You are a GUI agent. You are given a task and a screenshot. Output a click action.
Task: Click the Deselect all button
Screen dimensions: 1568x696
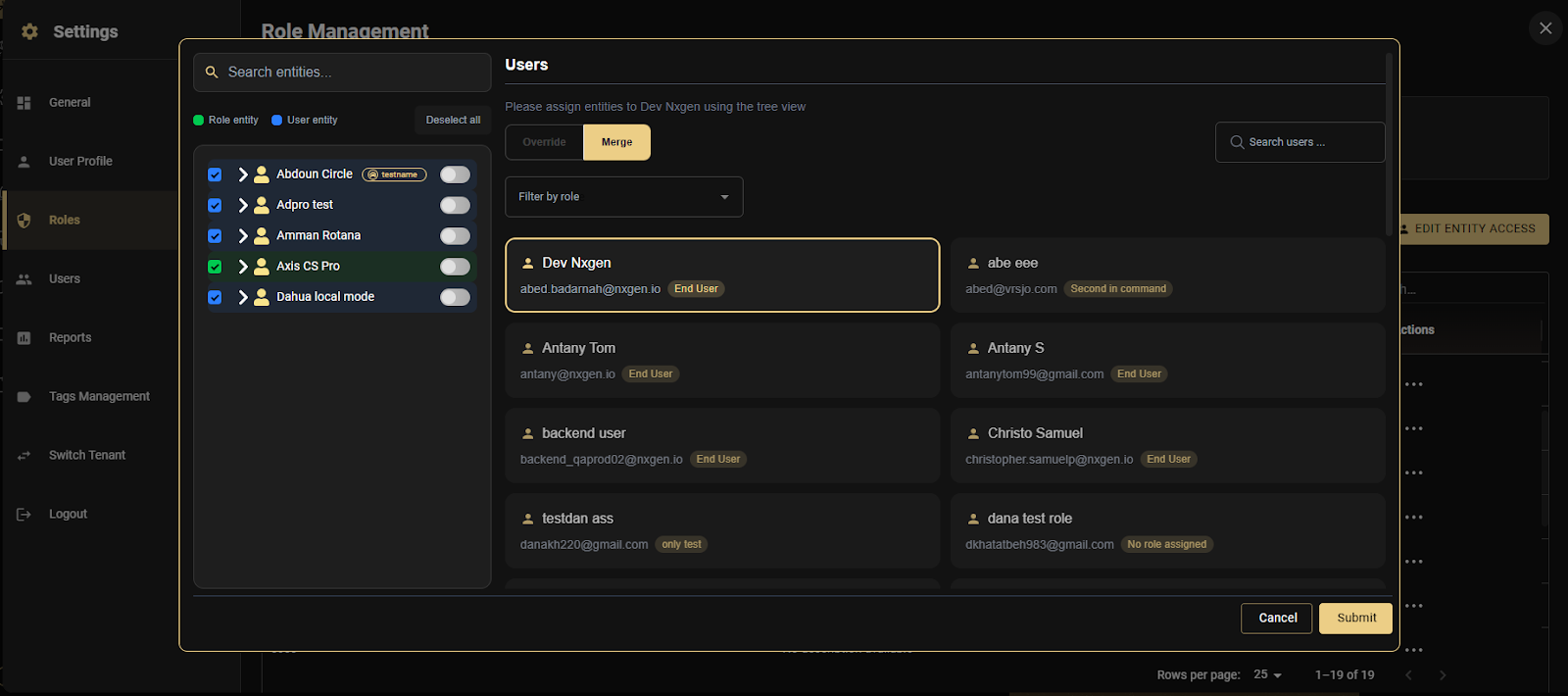453,121
